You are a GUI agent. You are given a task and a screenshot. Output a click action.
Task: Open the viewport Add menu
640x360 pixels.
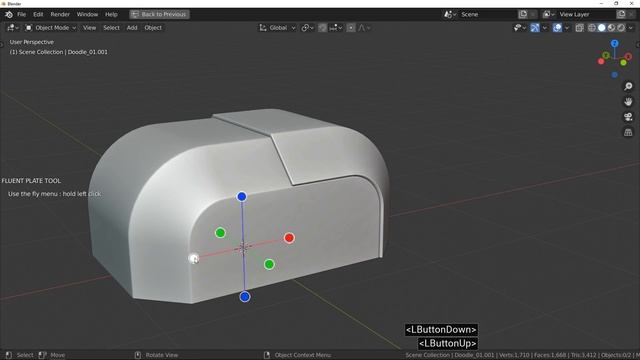pos(132,28)
